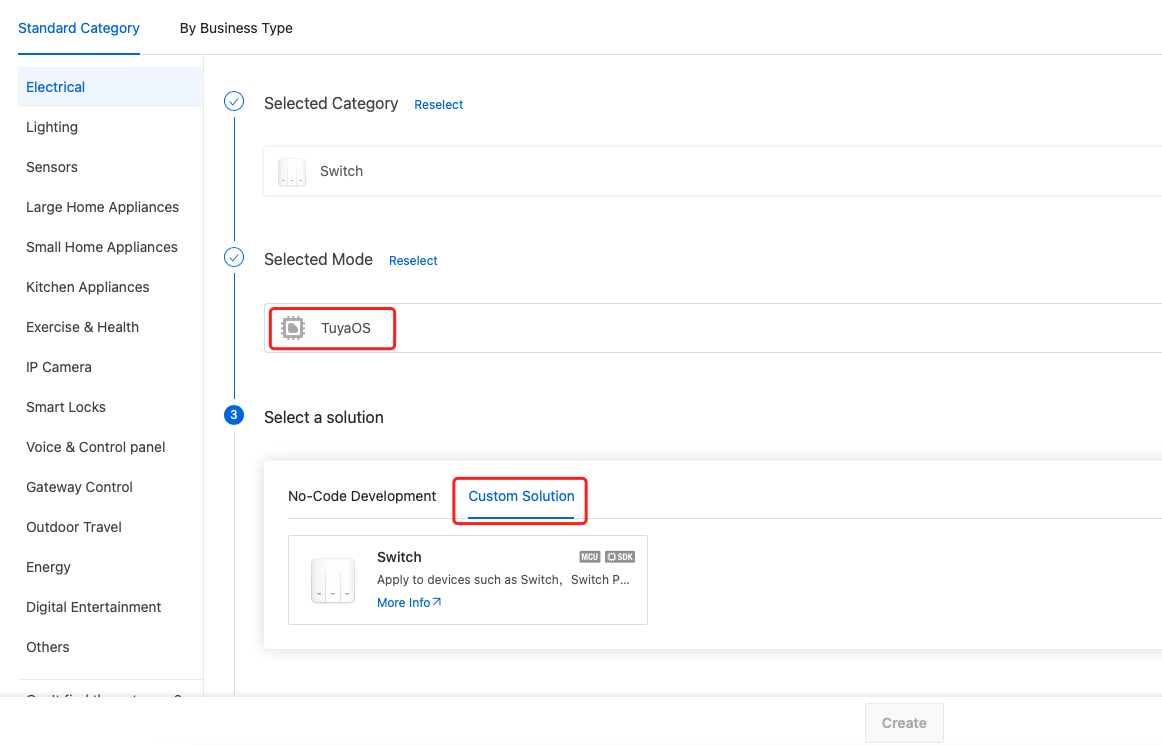Click the Select a solution heading
Viewport: 1162px width, 745px height.
324,417
